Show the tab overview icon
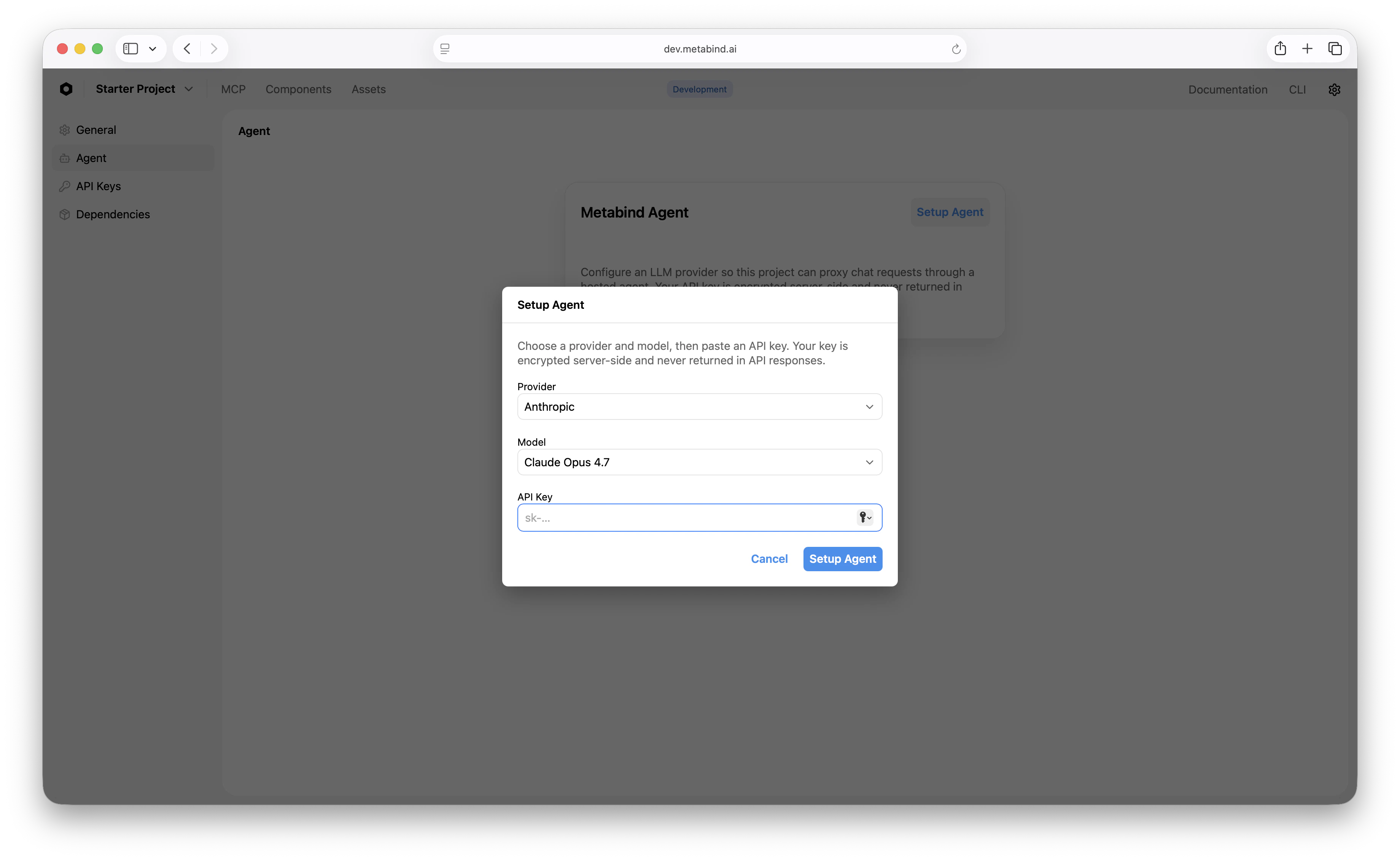The width and height of the screenshot is (1400, 861). (1335, 49)
